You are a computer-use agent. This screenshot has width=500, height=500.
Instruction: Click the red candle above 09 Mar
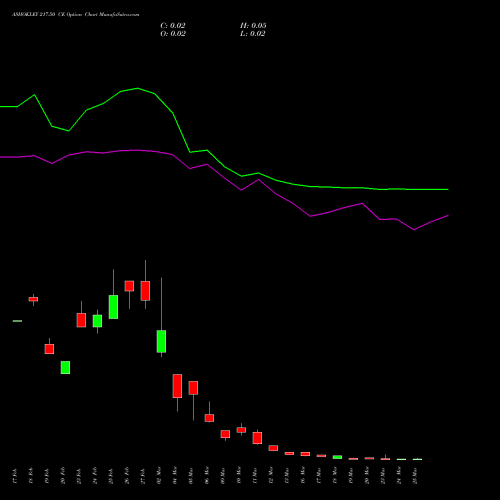[225, 434]
